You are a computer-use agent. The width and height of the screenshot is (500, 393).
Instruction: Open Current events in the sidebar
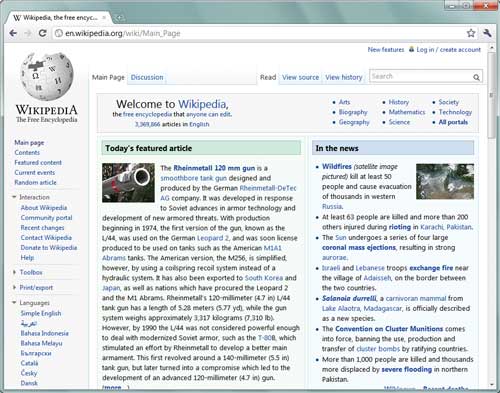[x=35, y=172]
